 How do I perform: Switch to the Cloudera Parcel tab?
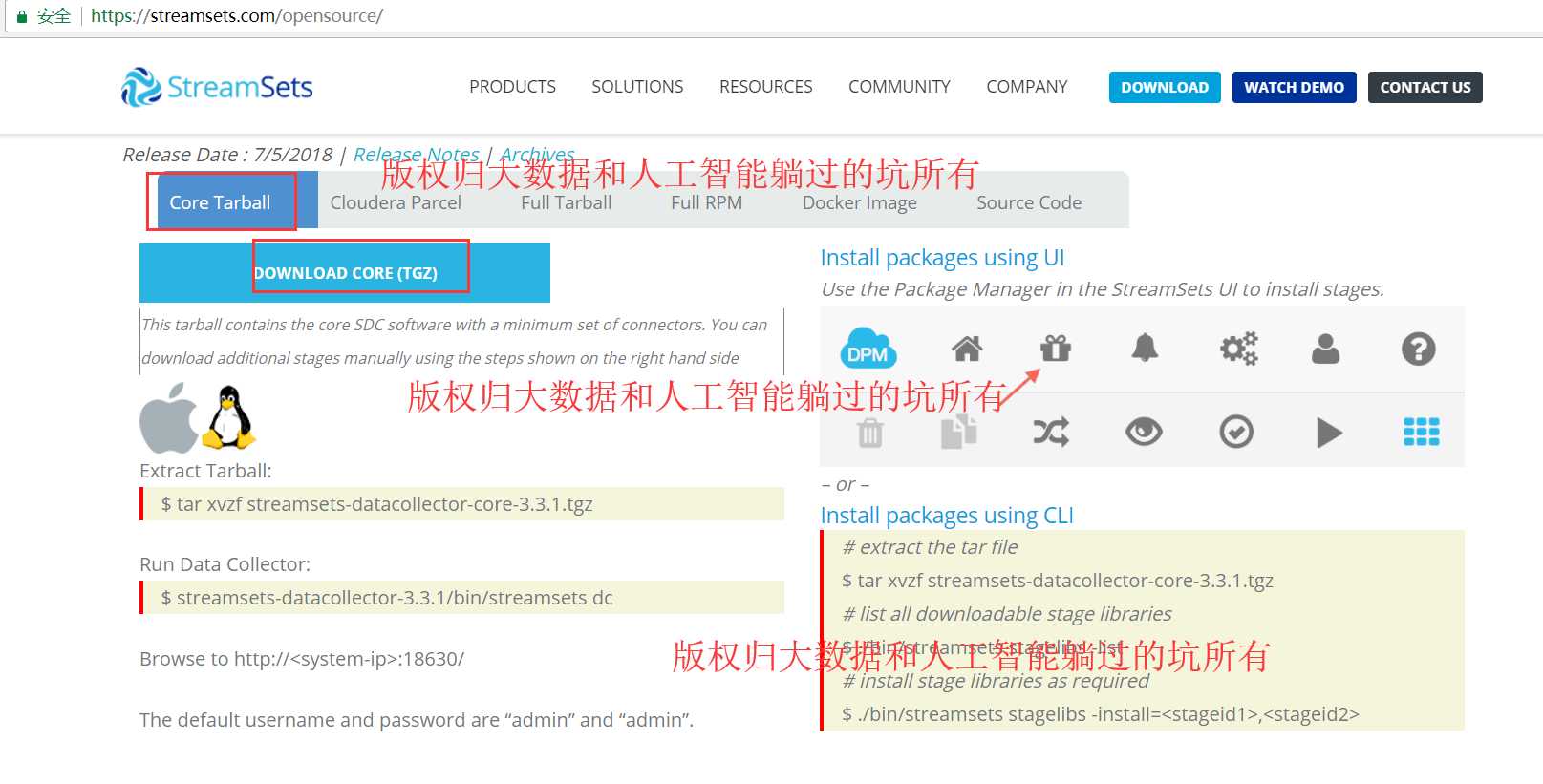click(396, 202)
